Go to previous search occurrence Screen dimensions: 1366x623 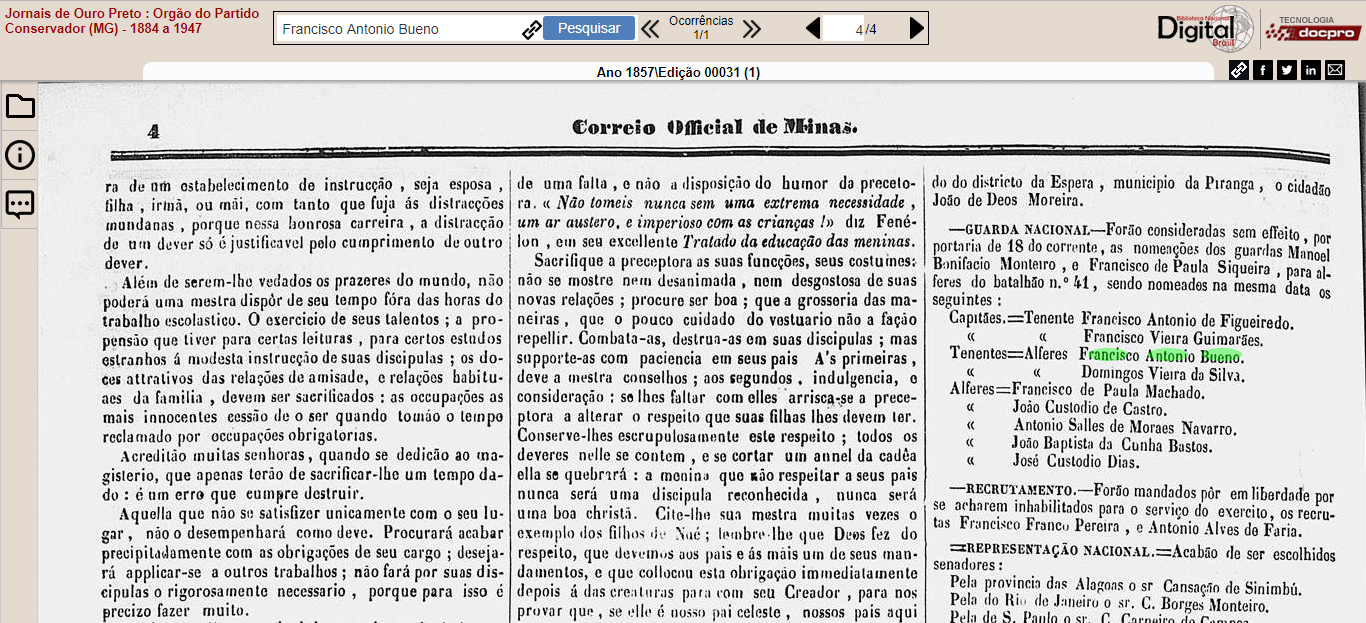[650, 29]
